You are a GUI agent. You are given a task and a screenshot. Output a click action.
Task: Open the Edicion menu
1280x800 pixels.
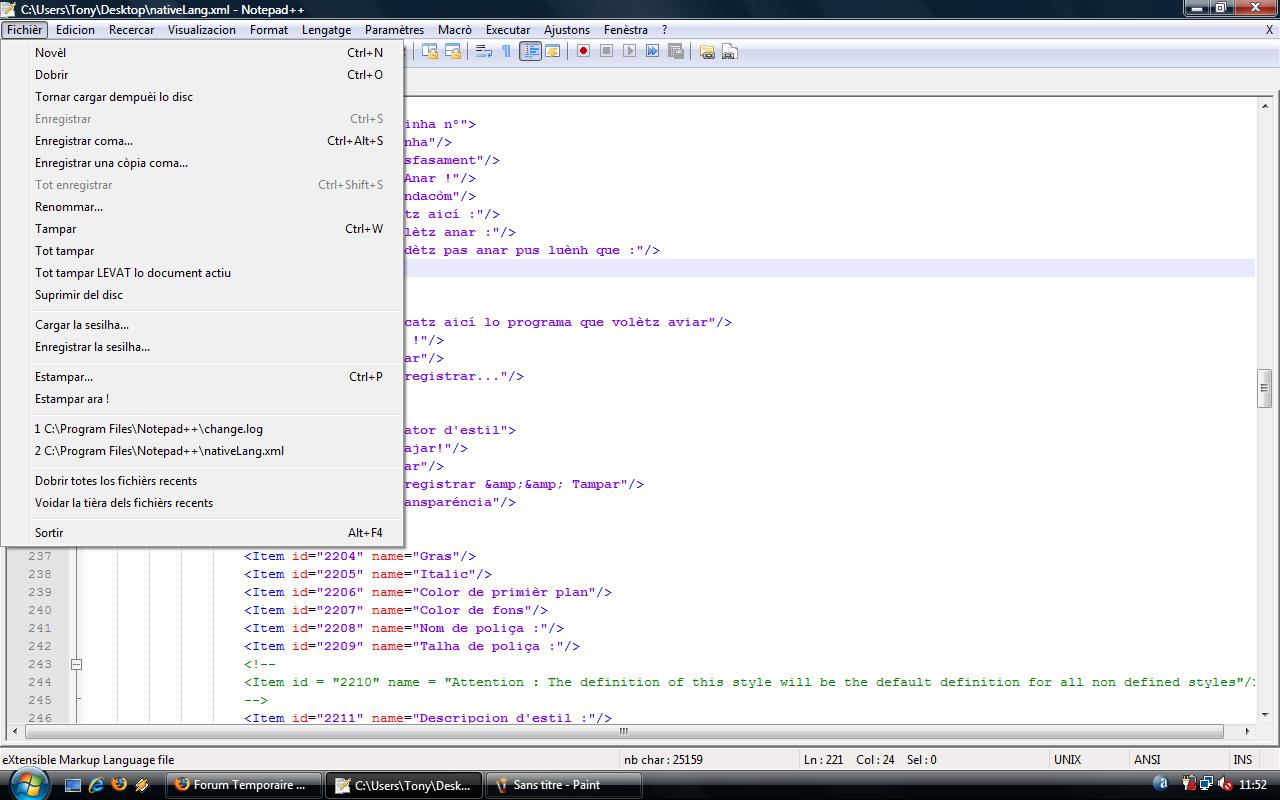(76, 30)
